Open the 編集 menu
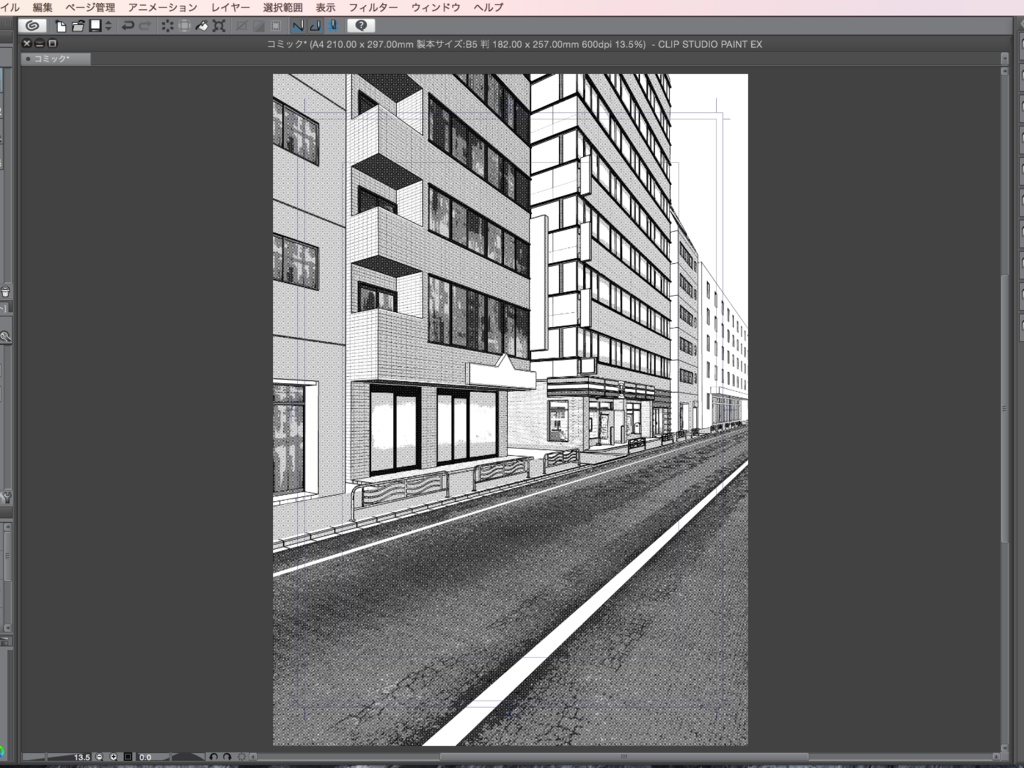This screenshot has width=1024, height=768. pyautogui.click(x=42, y=7)
